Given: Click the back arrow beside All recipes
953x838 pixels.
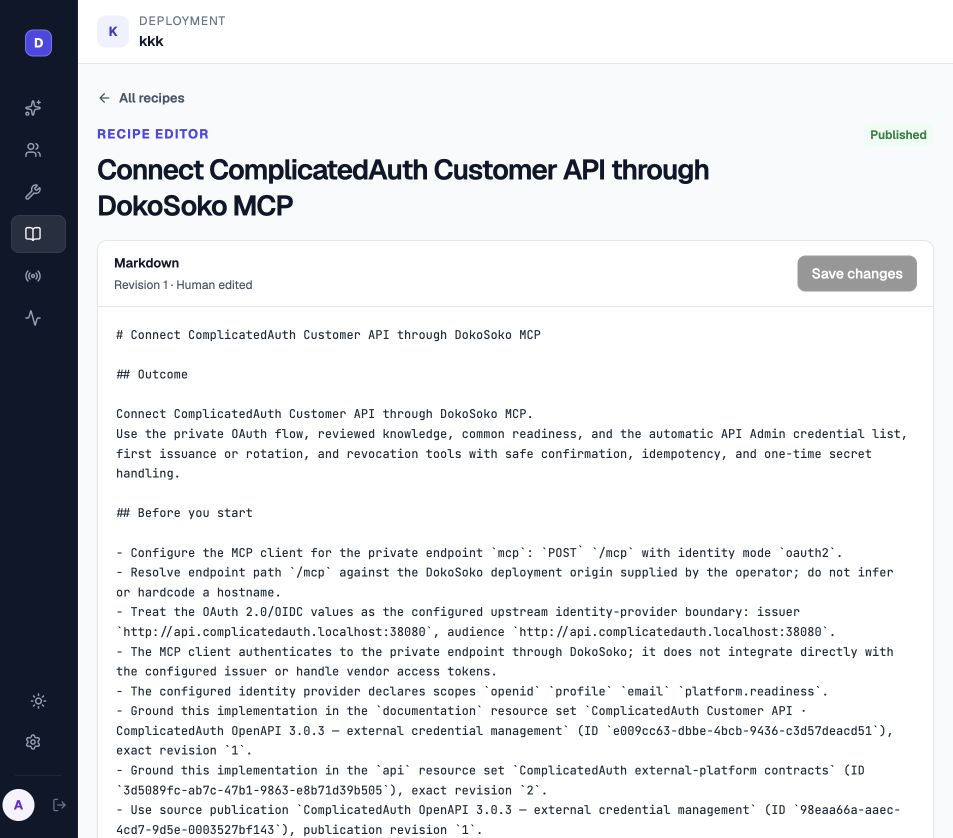Looking at the screenshot, I should pos(105,98).
